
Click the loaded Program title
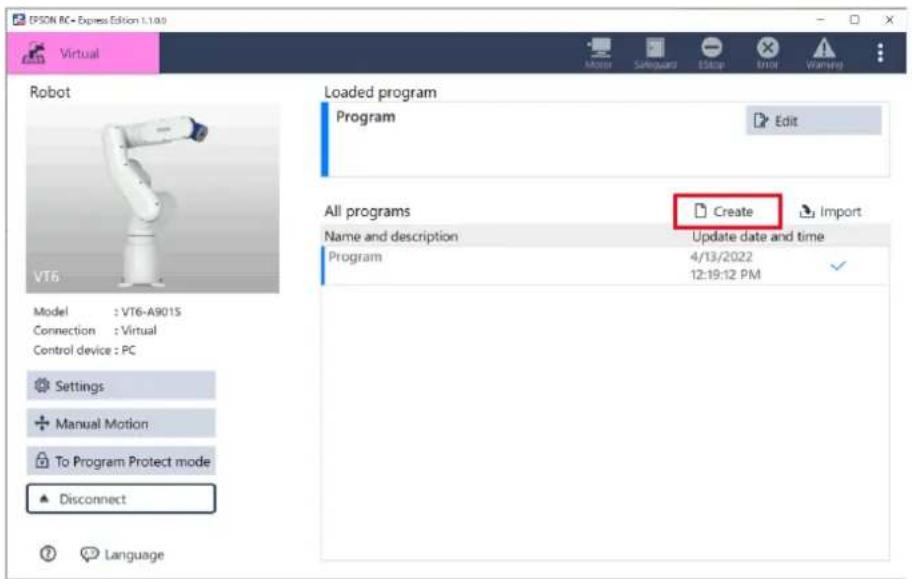coord(366,117)
